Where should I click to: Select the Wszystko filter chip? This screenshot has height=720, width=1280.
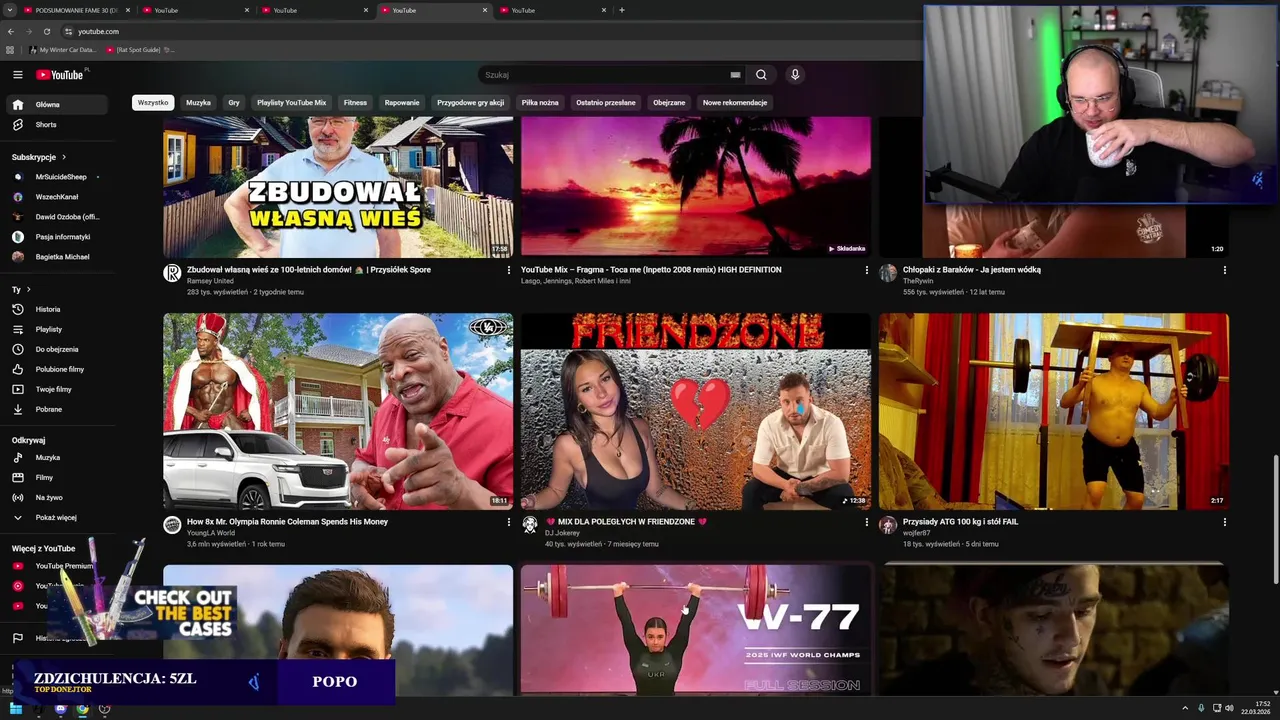pos(153,102)
